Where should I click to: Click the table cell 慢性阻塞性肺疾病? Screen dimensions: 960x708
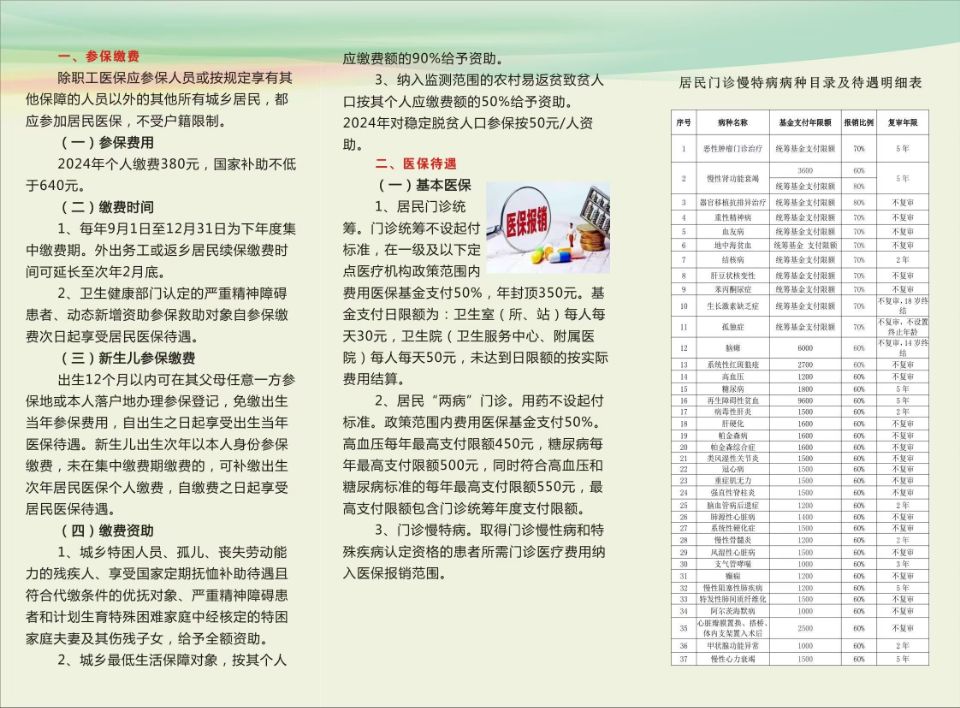coord(733,588)
